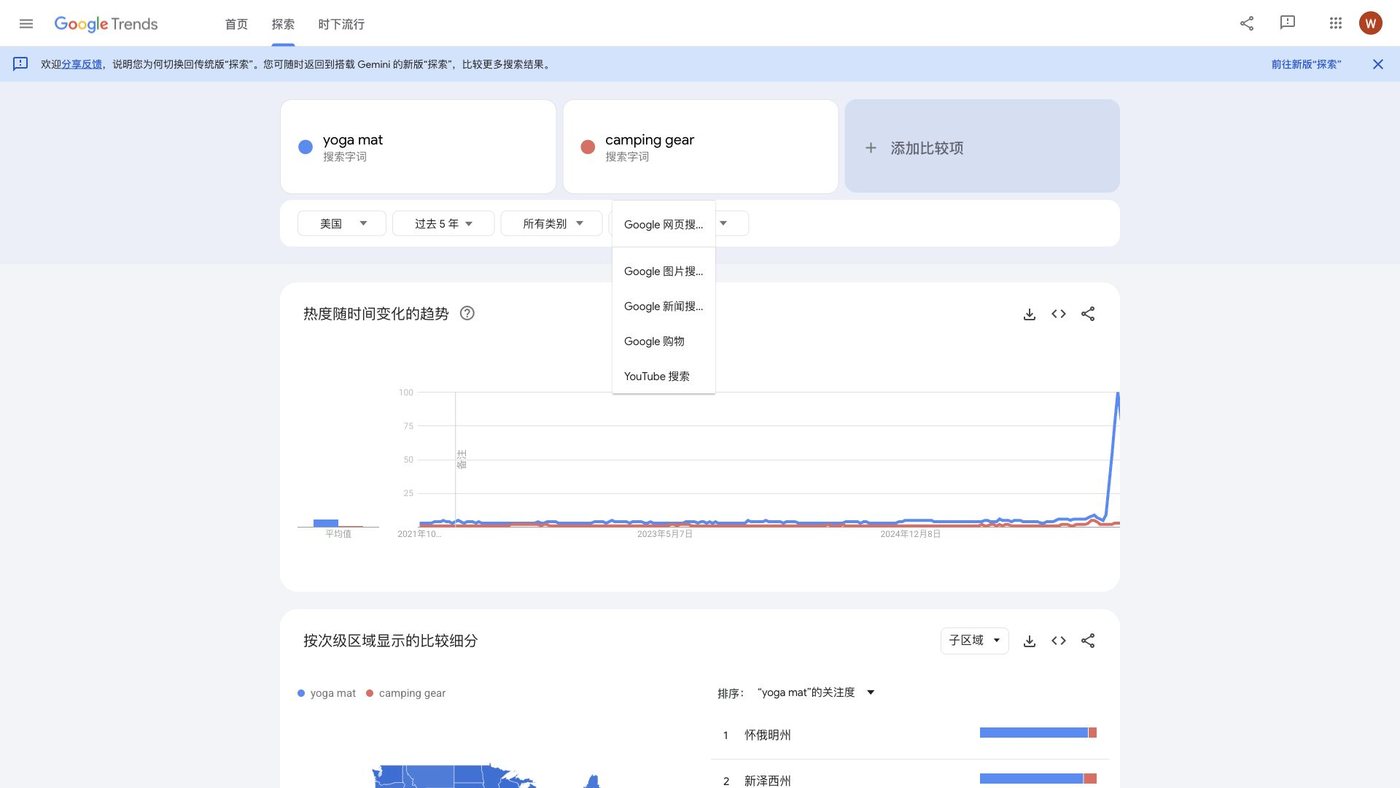Click the blue yoga mat color dot
Image resolution: width=1400 pixels, height=788 pixels.
point(306,147)
